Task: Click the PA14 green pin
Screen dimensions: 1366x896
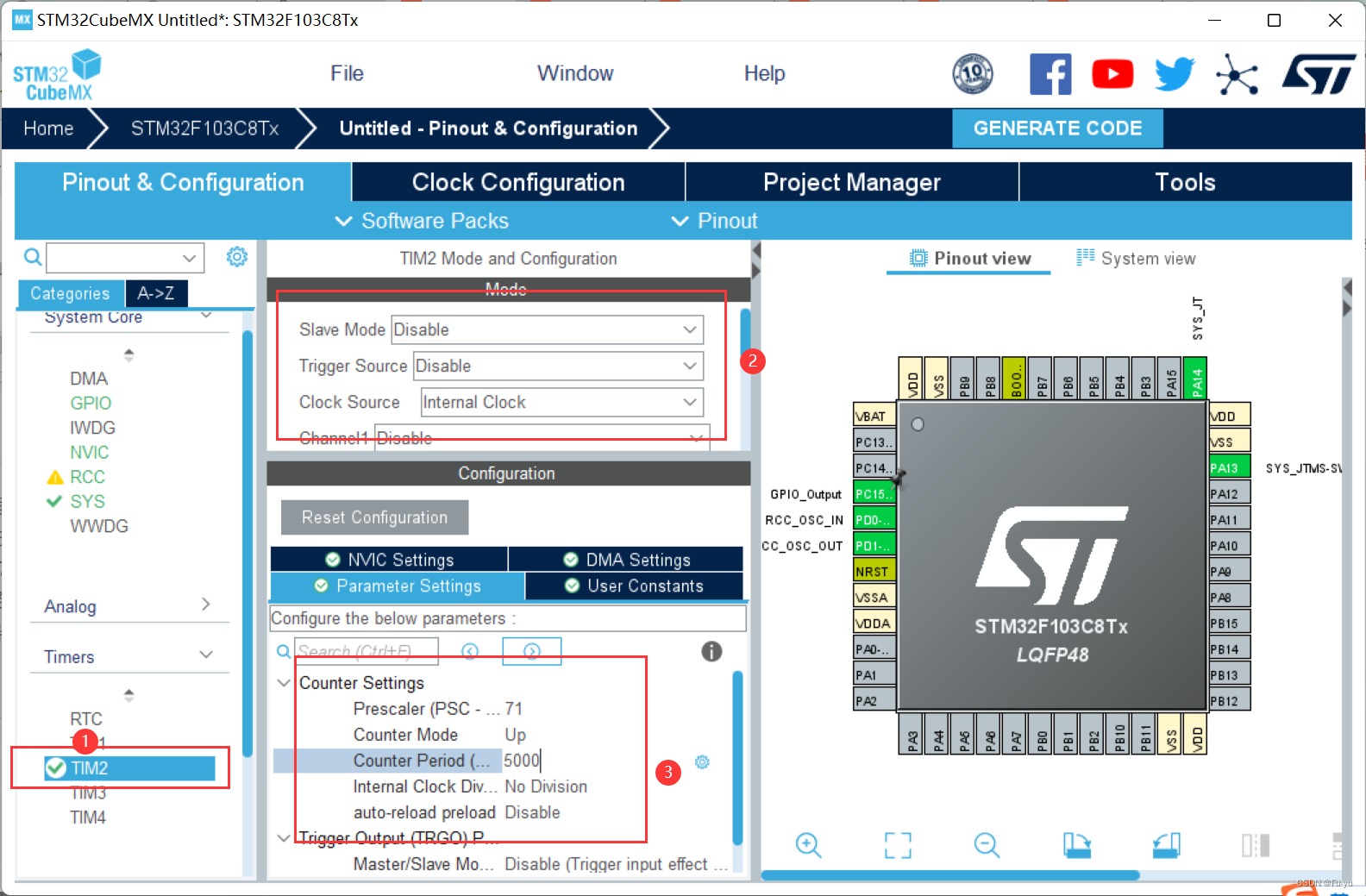Action: click(x=1195, y=379)
